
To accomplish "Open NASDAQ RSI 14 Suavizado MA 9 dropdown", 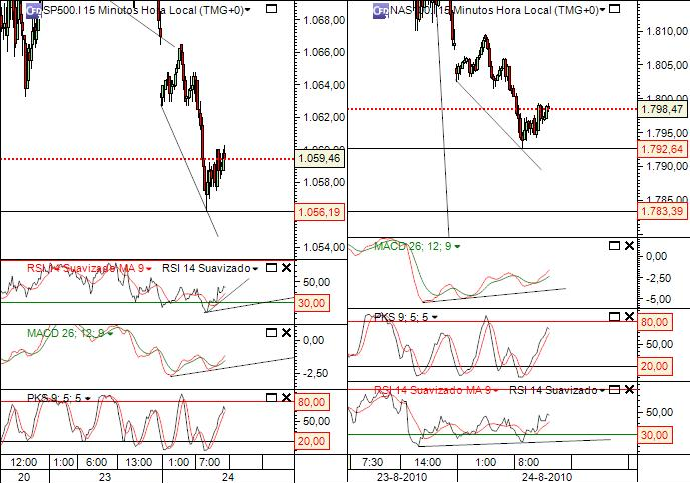I will 496,391.
